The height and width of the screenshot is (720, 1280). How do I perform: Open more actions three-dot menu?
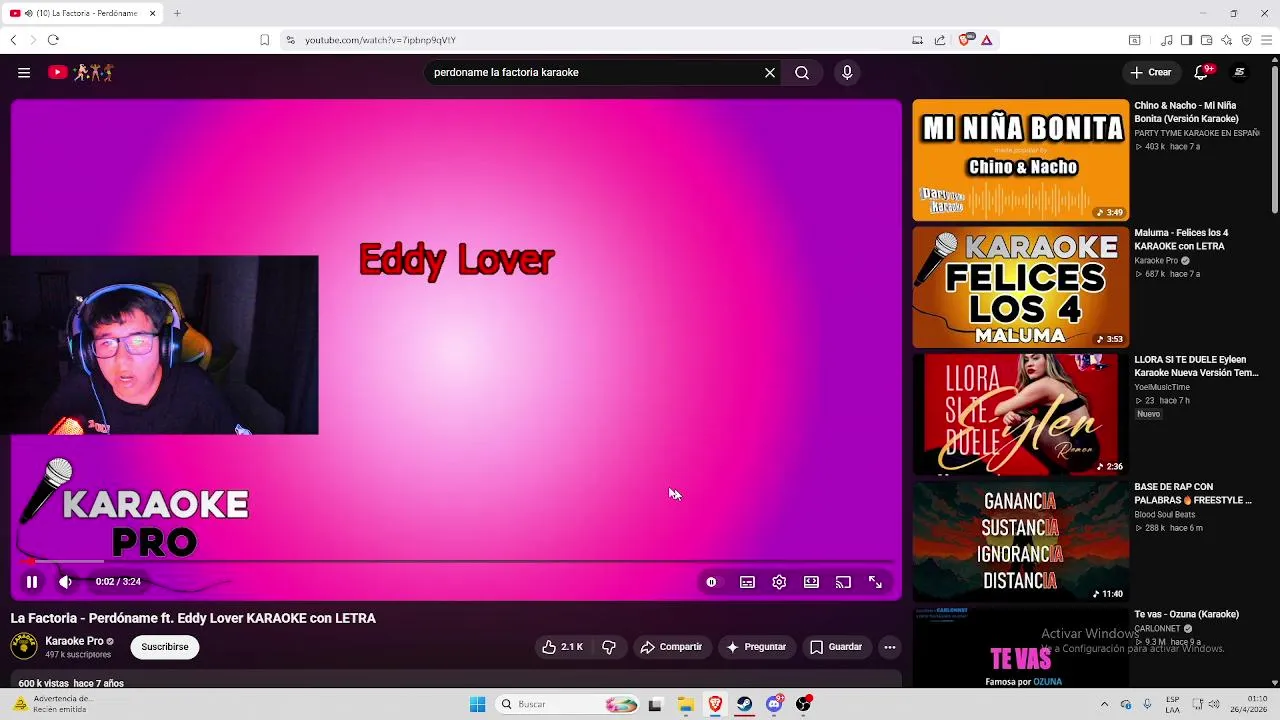[889, 647]
